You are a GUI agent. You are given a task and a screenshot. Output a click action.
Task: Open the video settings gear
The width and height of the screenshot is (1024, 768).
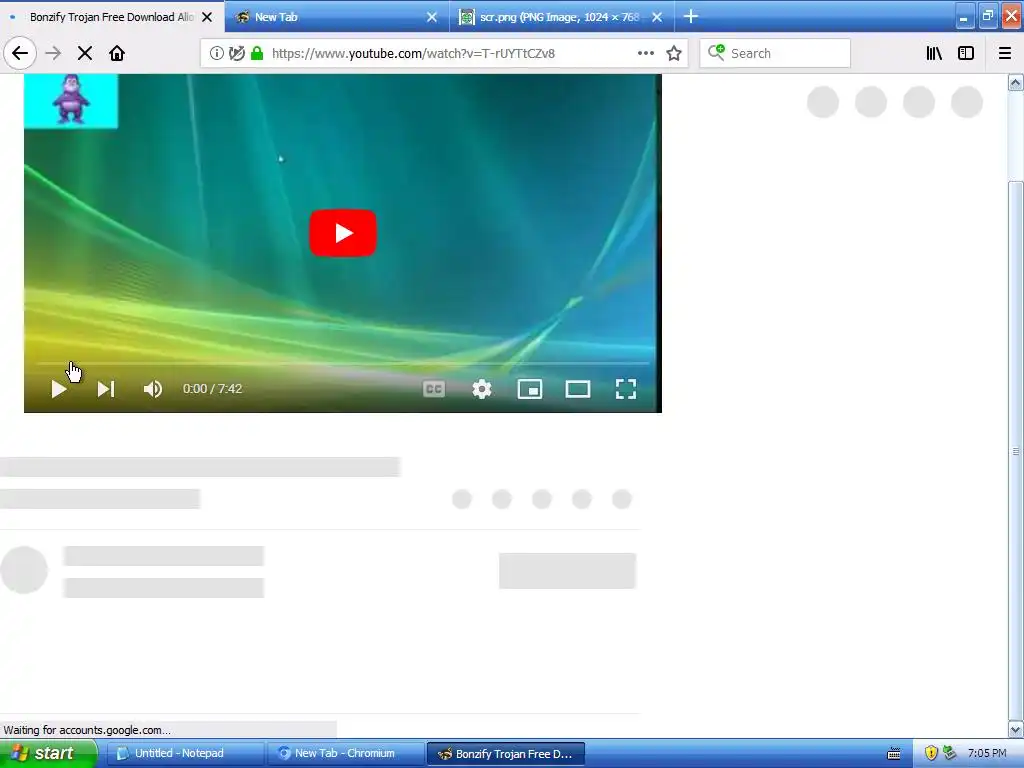point(482,389)
